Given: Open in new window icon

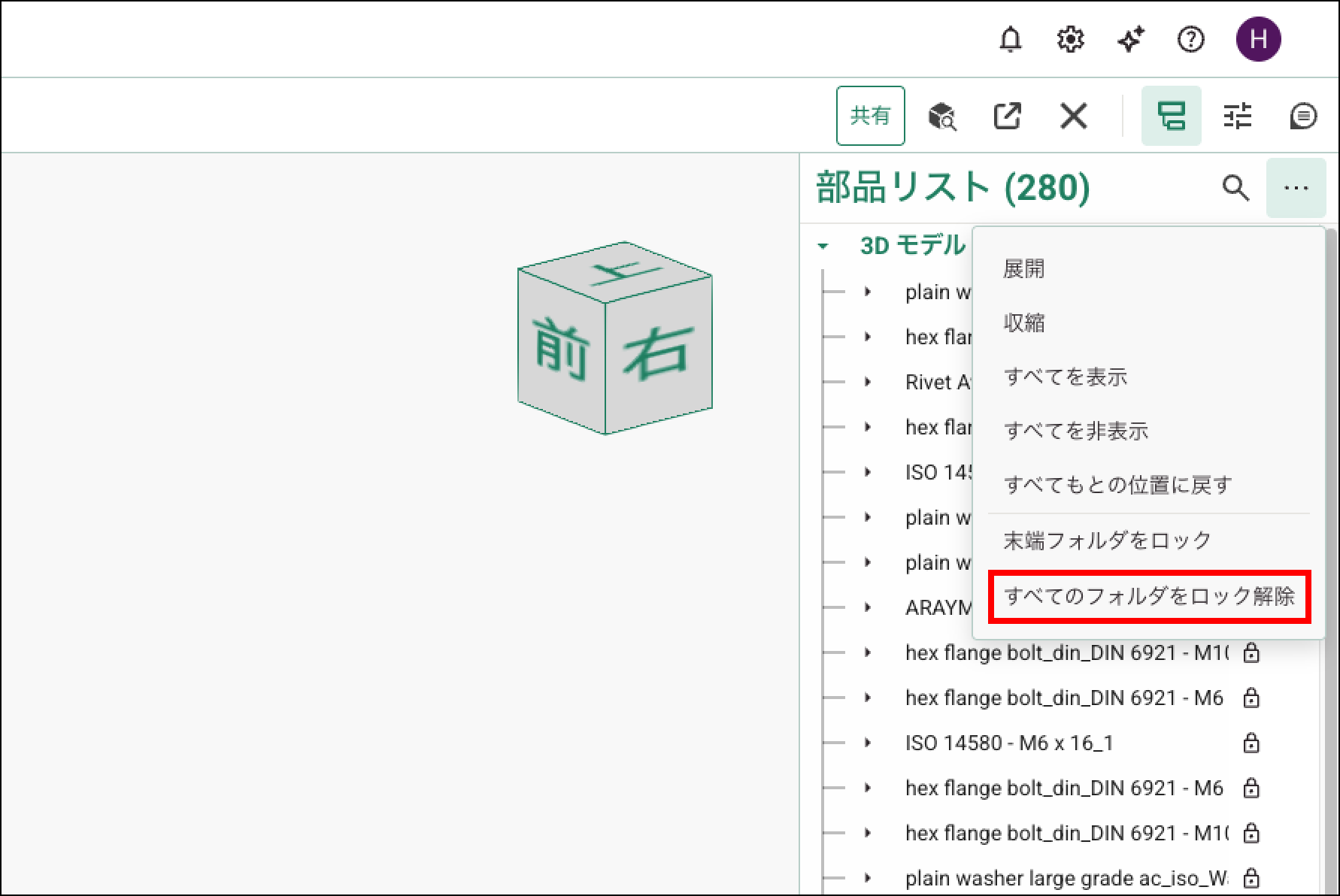Looking at the screenshot, I should (1007, 117).
